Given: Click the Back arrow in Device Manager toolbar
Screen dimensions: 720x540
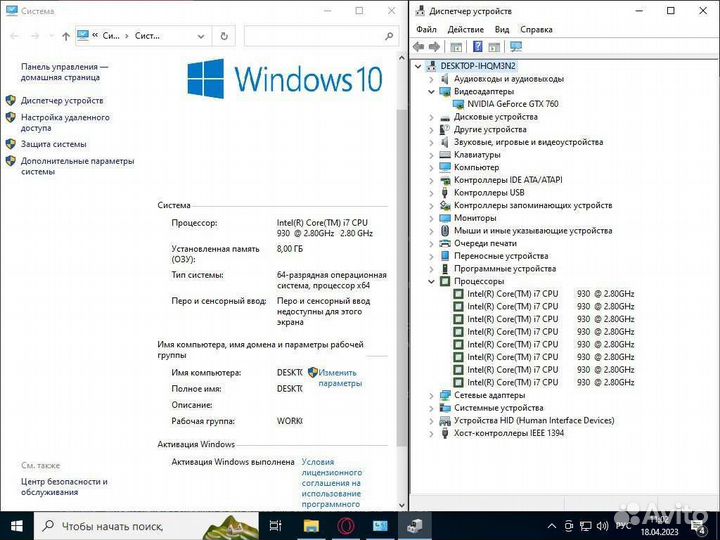Looking at the screenshot, I should point(420,47).
